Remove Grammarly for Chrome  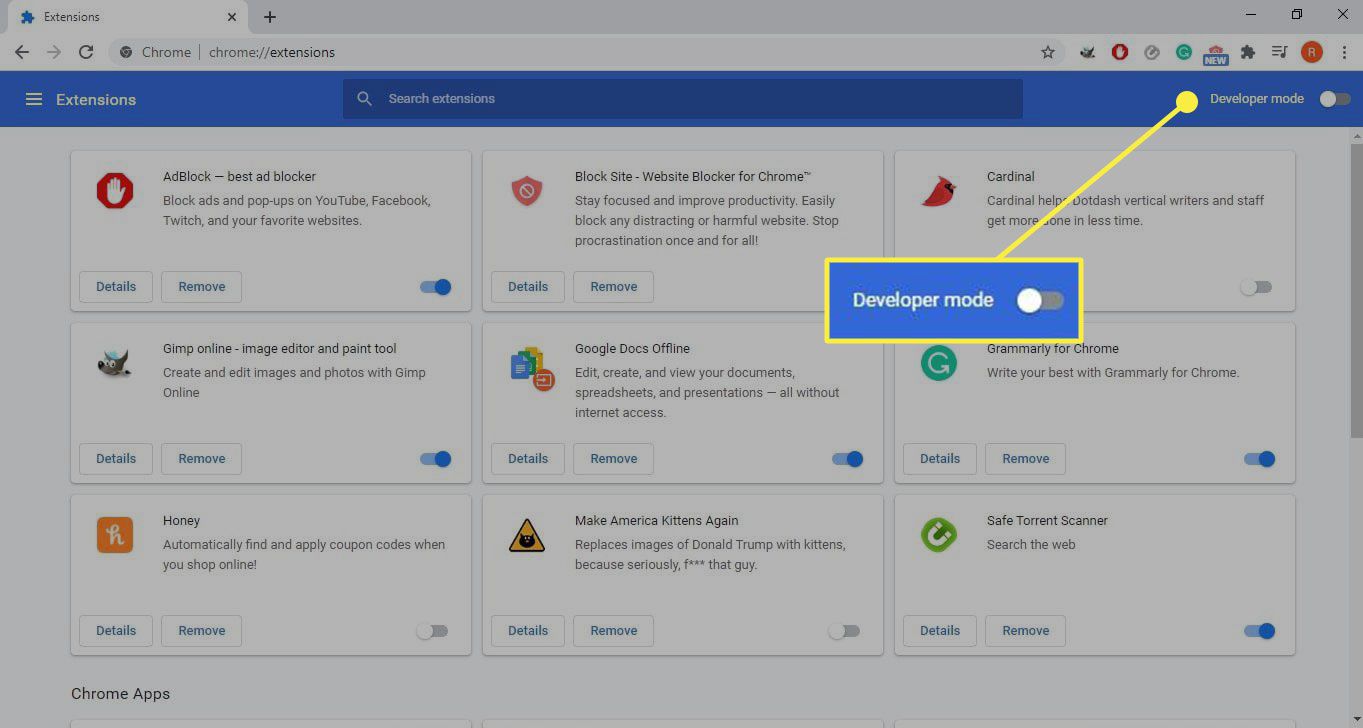pos(1026,458)
